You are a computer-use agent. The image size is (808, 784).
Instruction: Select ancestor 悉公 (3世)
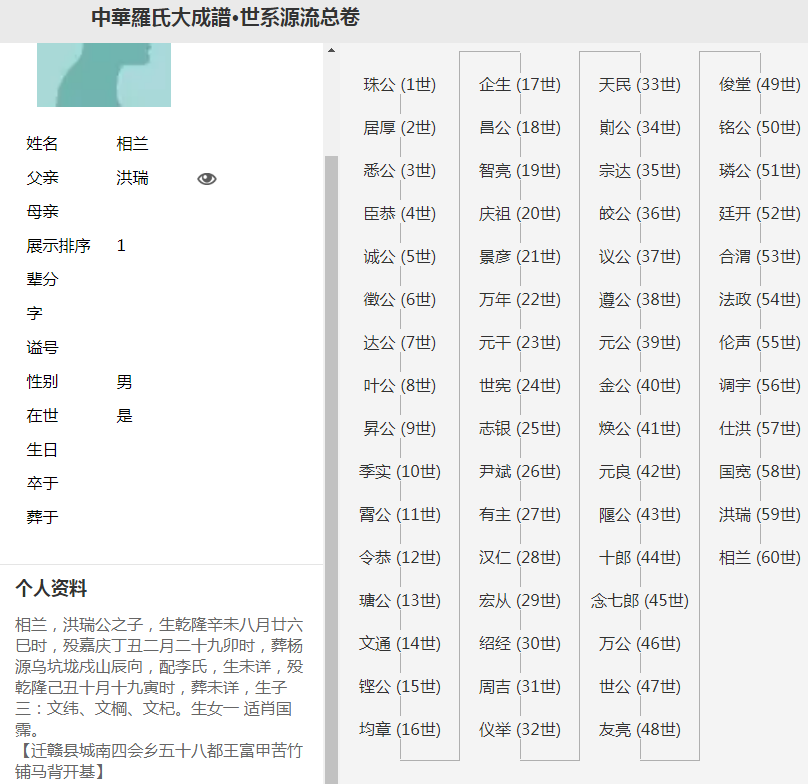click(399, 171)
